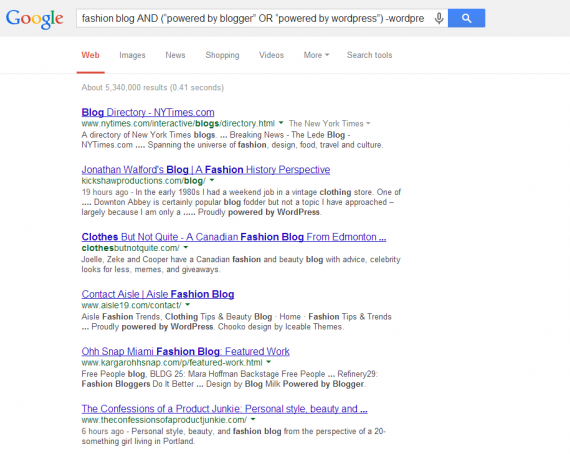Open dropdown arrow next to nytimes.com URL
Image resolution: width=570 pixels, height=454 pixels.
pyautogui.click(x=281, y=123)
